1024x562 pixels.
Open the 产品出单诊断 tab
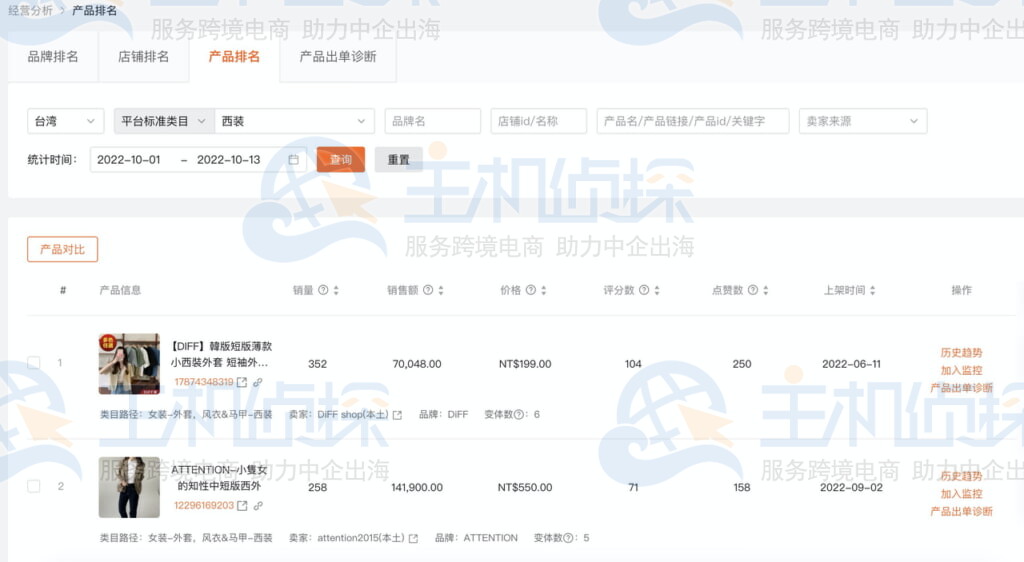[338, 57]
